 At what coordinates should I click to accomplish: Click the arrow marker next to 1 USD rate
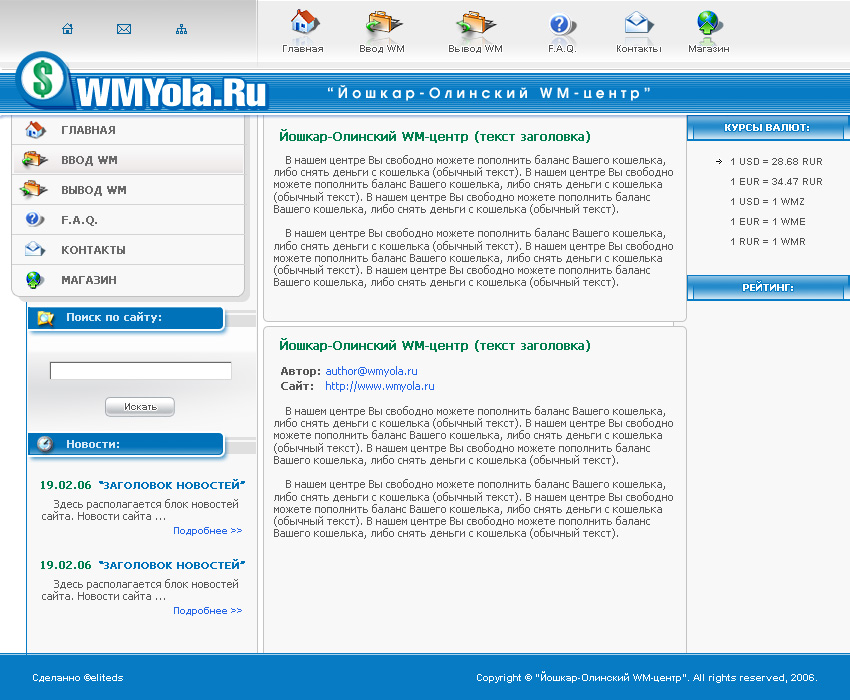[x=720, y=160]
